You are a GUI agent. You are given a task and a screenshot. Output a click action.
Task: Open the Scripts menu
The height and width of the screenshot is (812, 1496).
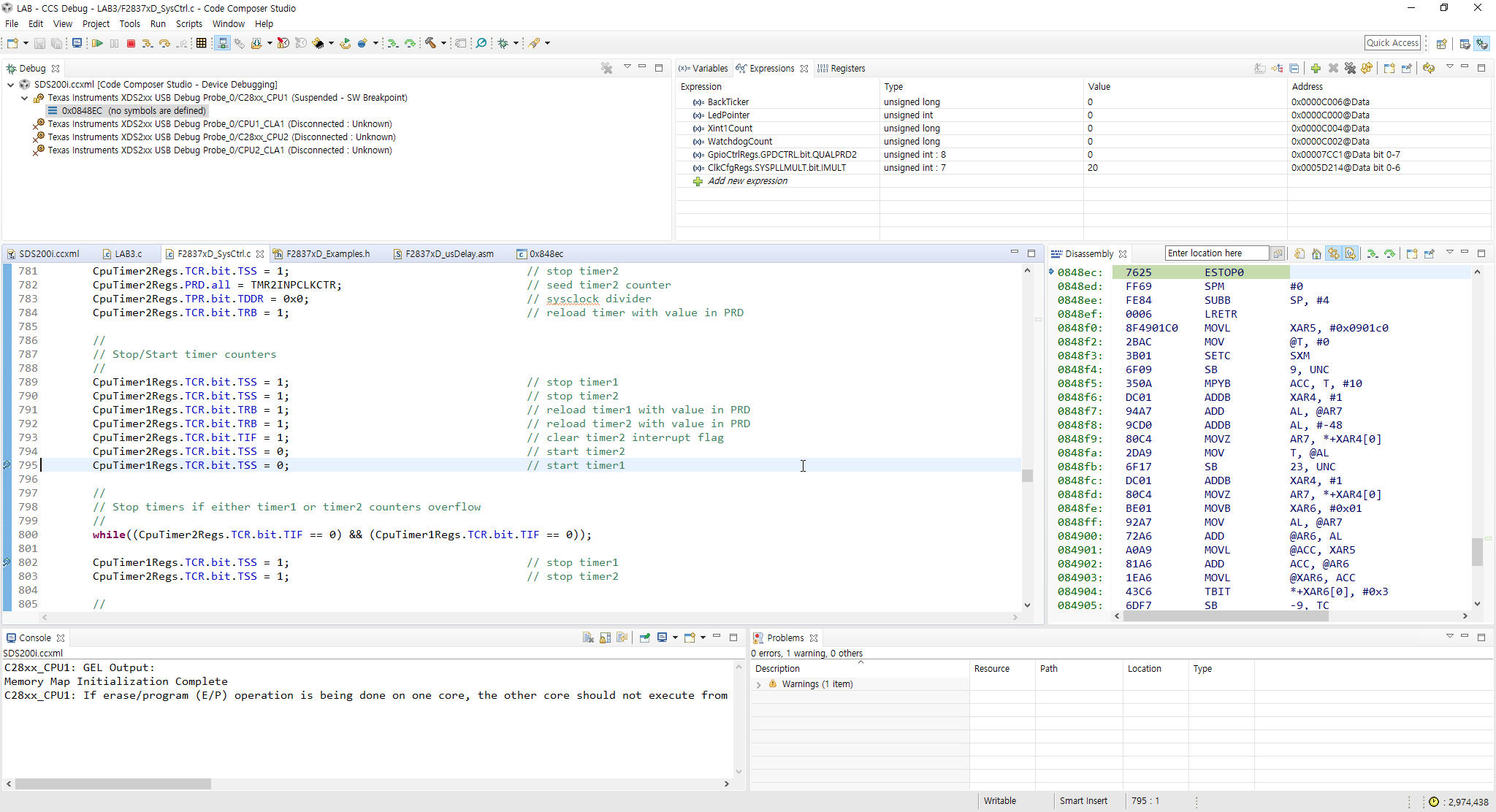point(188,24)
